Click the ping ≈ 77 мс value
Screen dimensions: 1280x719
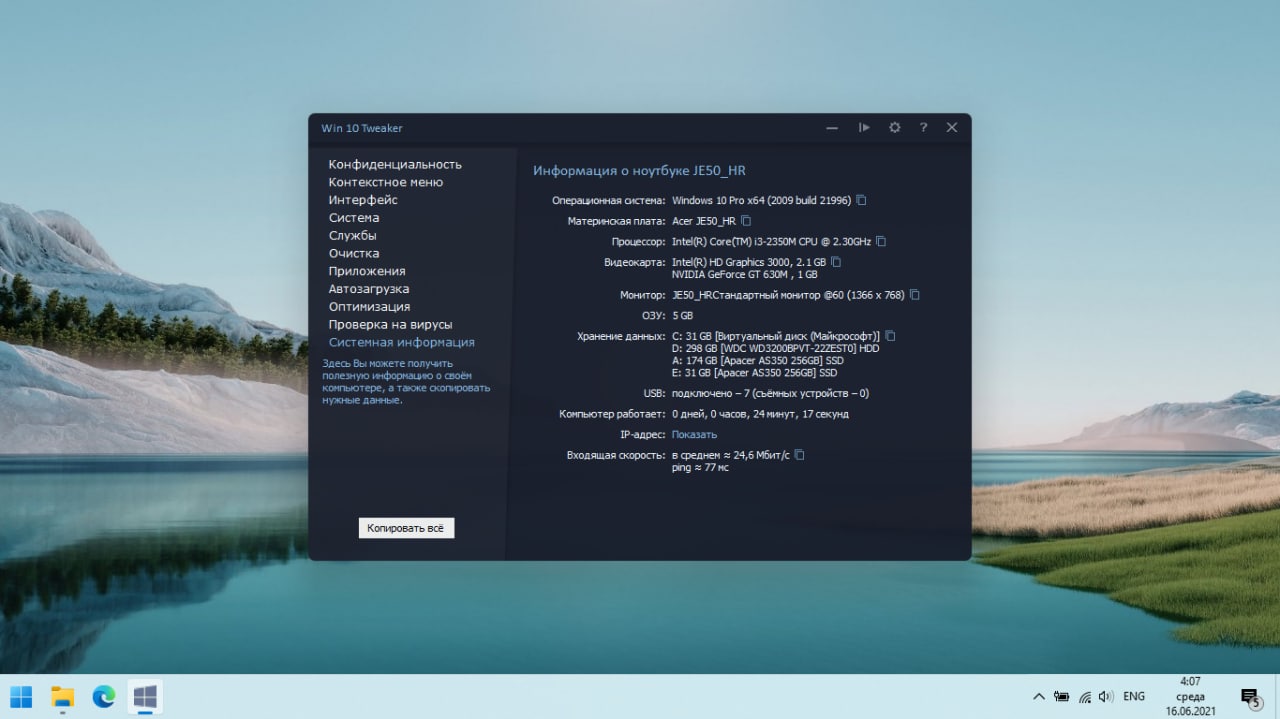[700, 467]
